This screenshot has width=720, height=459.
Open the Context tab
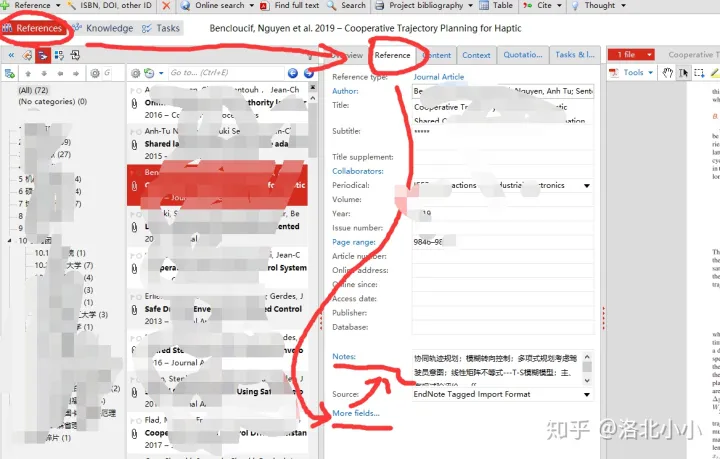click(476, 55)
